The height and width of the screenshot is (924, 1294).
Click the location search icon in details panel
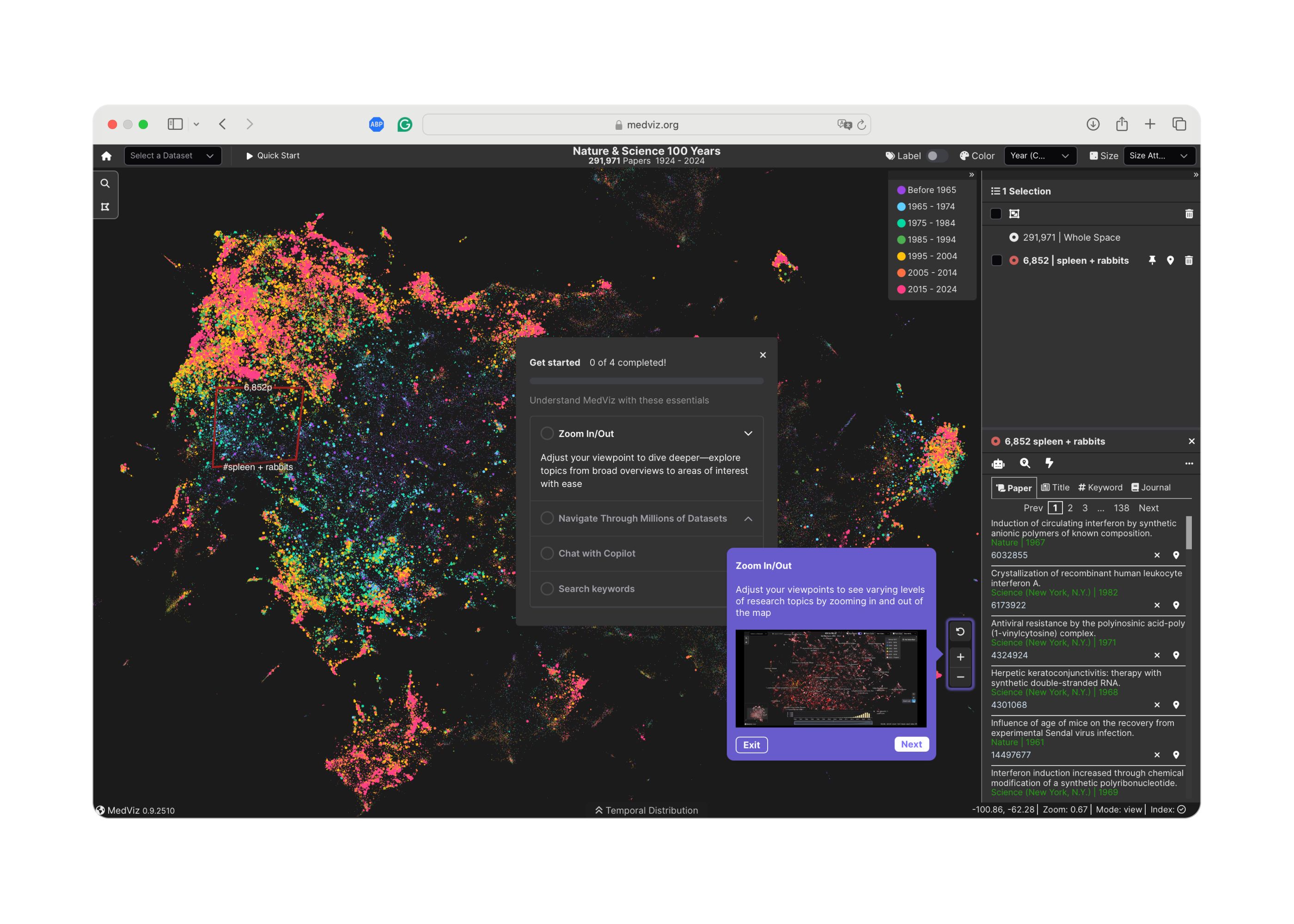pyautogui.click(x=1025, y=463)
